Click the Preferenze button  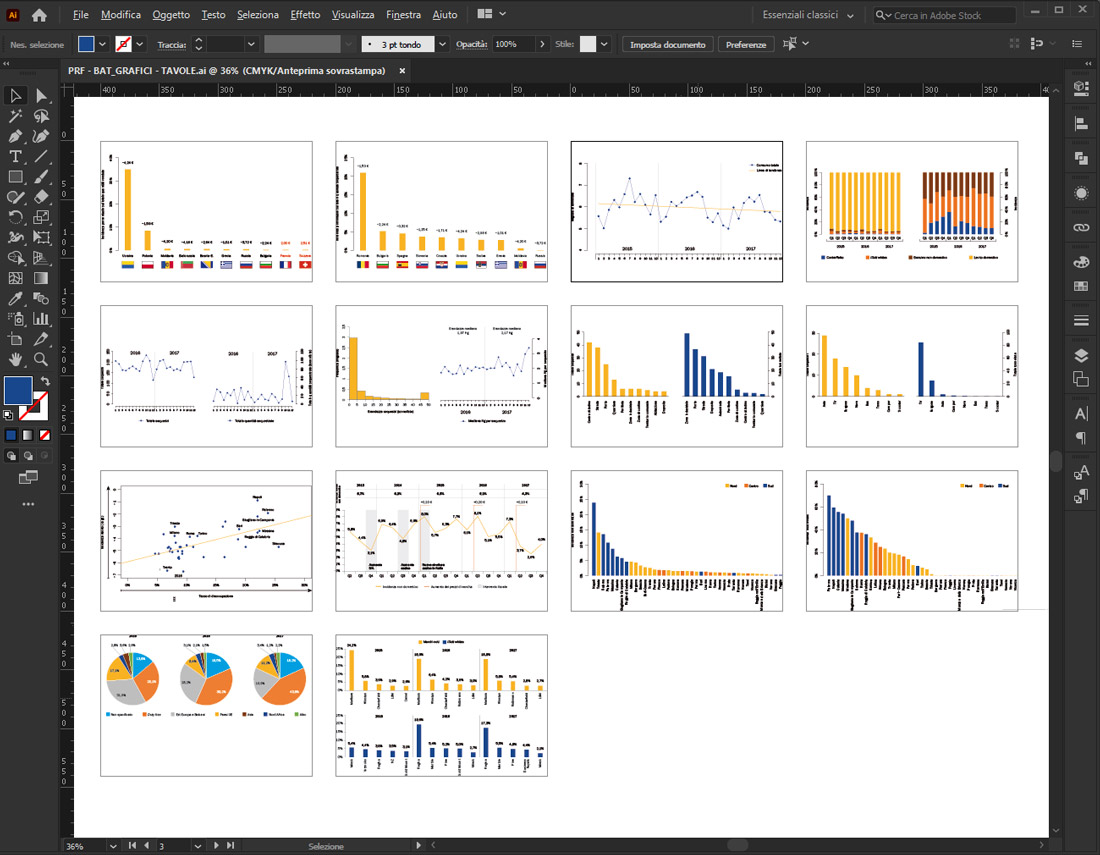[746, 45]
